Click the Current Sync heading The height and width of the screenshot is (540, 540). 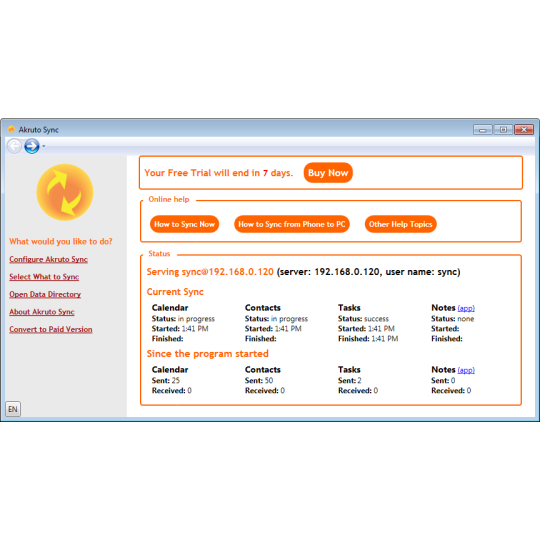point(175,292)
